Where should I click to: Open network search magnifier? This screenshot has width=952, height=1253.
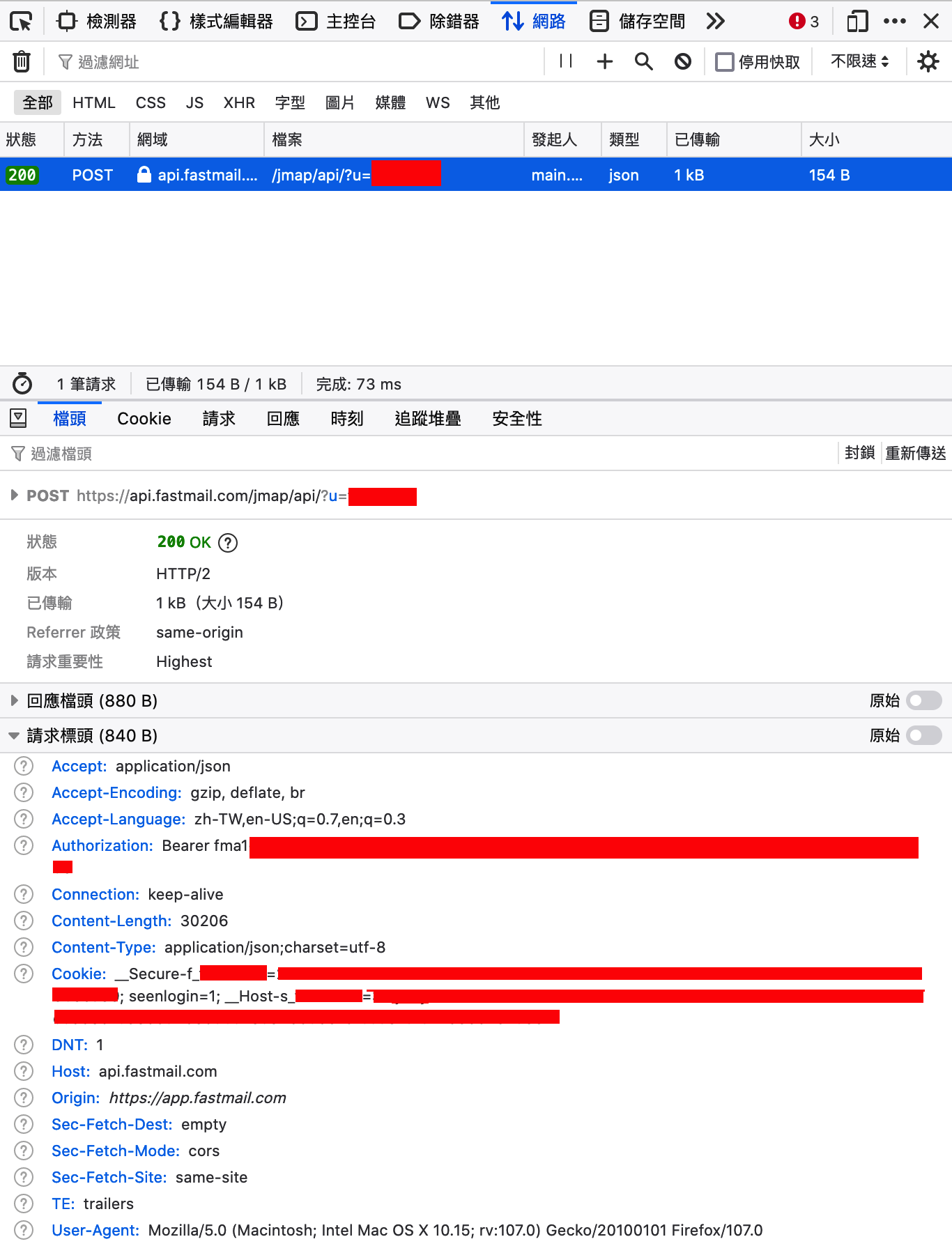(x=644, y=62)
